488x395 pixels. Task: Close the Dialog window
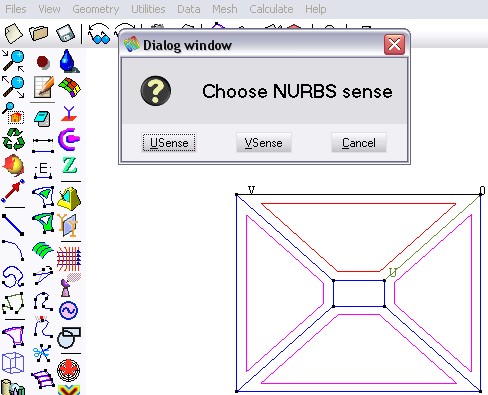pos(394,44)
